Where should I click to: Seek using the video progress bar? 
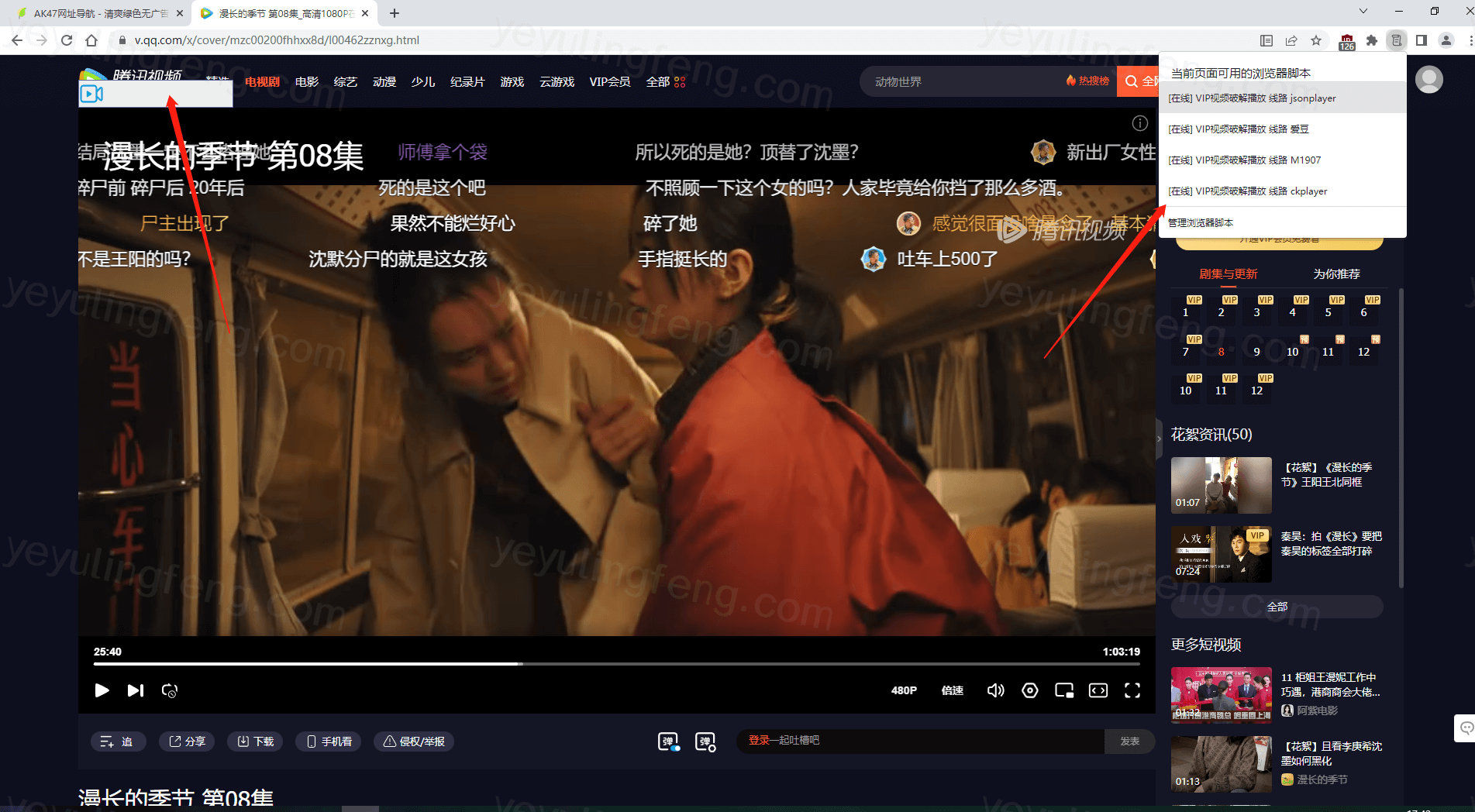pyautogui.click(x=617, y=664)
